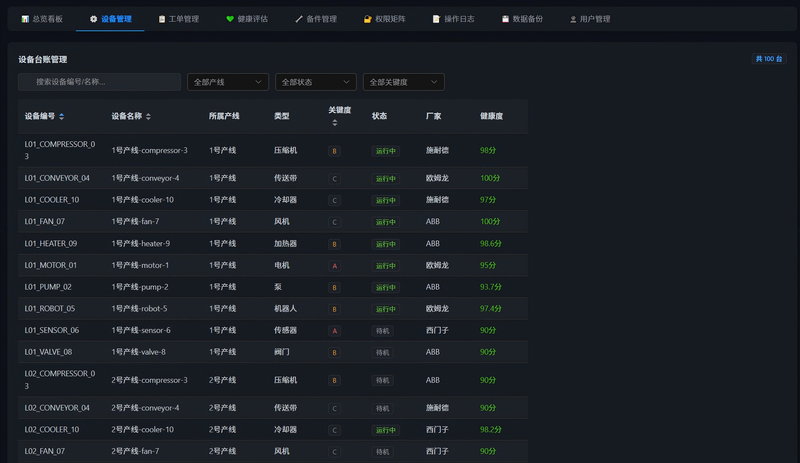Select the 设备管理 tab
The image size is (800, 463).
110,19
